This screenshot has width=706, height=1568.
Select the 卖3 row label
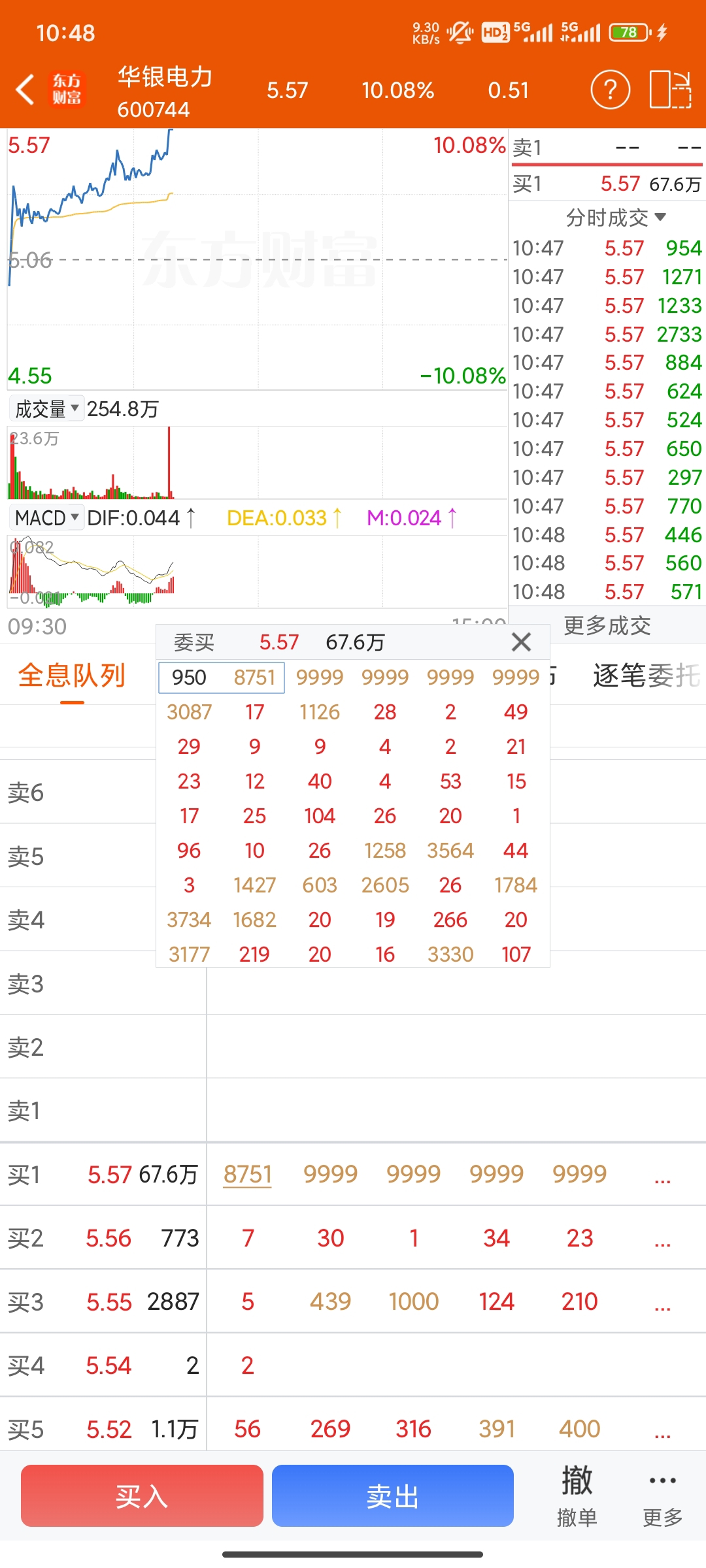[25, 984]
